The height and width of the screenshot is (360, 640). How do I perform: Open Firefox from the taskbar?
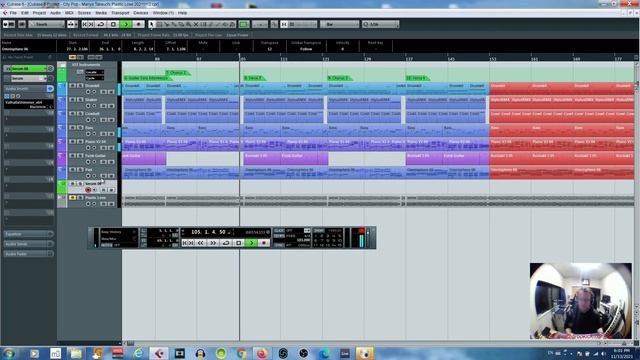click(x=262, y=353)
